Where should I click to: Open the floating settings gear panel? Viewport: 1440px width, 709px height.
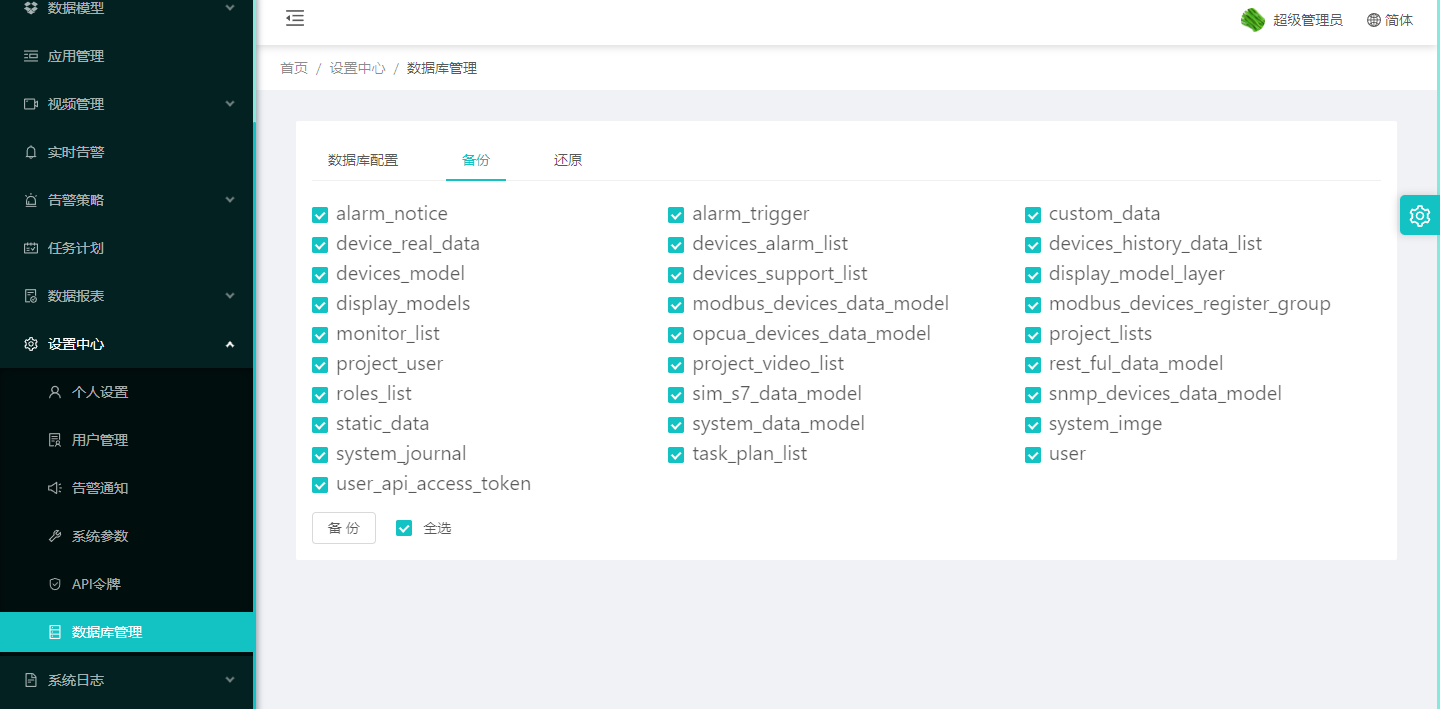click(x=1419, y=215)
